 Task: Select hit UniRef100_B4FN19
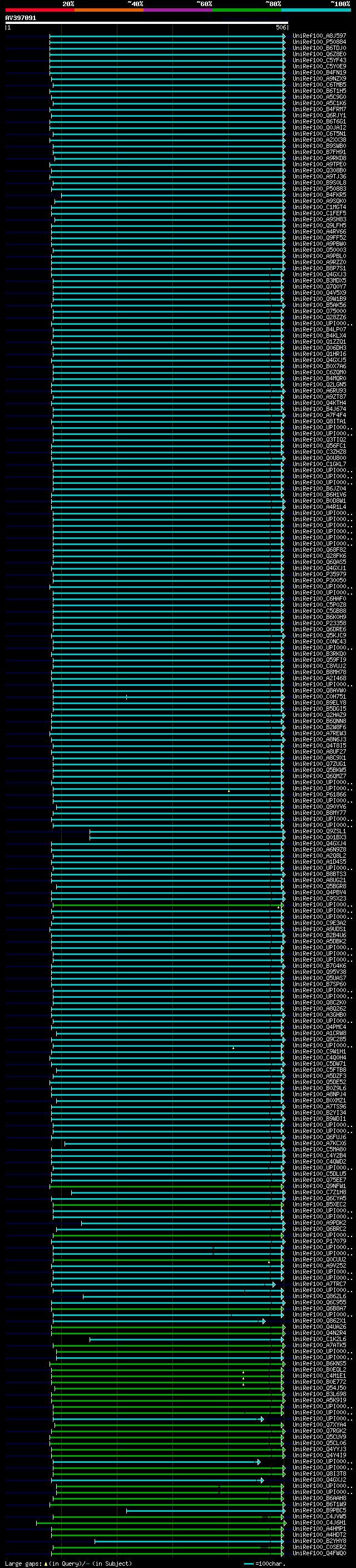[319, 72]
